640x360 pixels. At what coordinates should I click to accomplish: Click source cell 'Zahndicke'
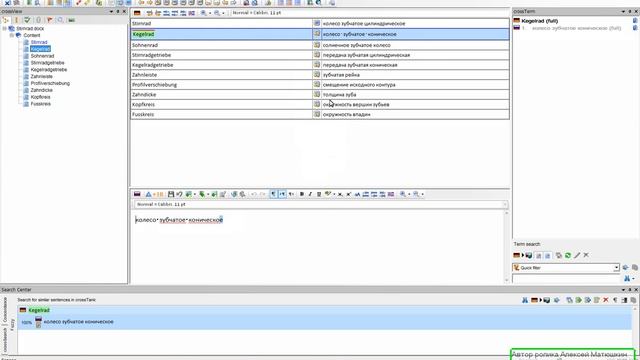click(x=222, y=95)
